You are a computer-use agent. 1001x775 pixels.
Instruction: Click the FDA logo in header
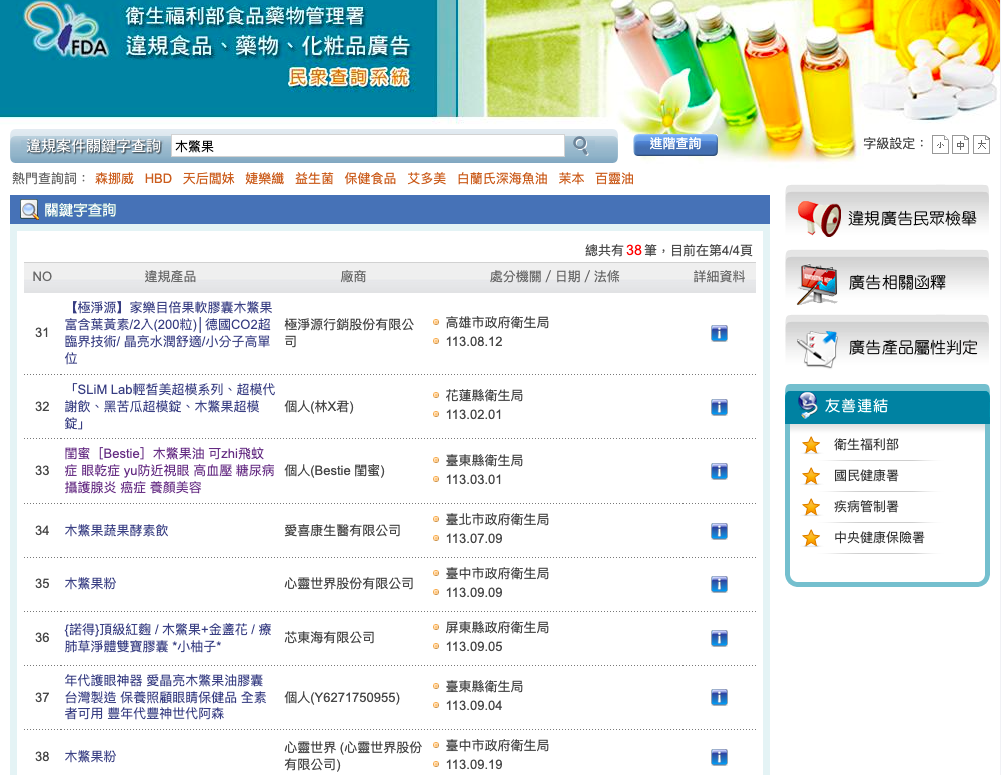[68, 36]
